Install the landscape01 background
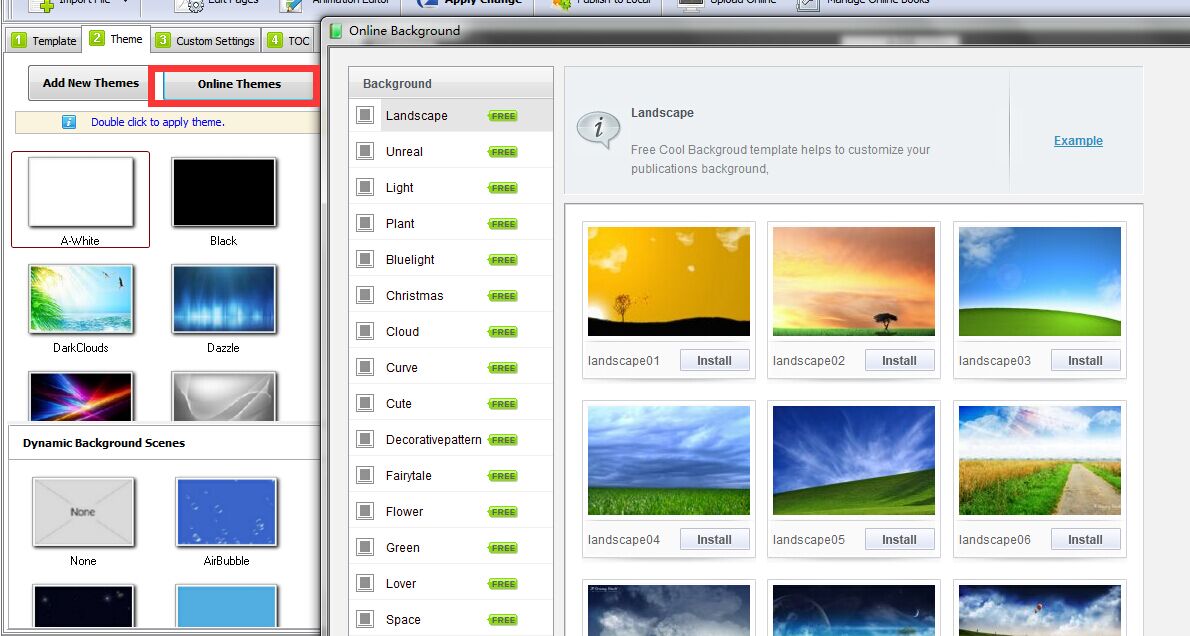Image resolution: width=1190 pixels, height=636 pixels. pos(714,361)
